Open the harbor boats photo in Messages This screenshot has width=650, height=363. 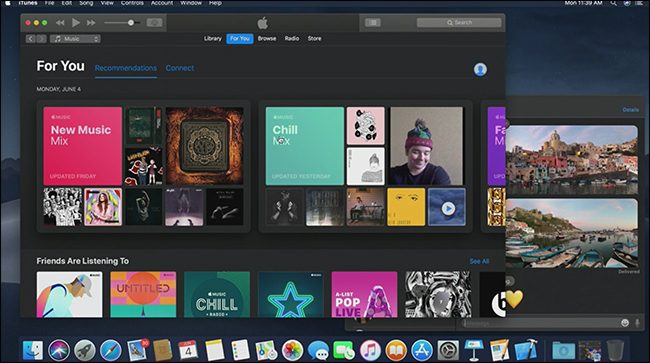point(572,233)
